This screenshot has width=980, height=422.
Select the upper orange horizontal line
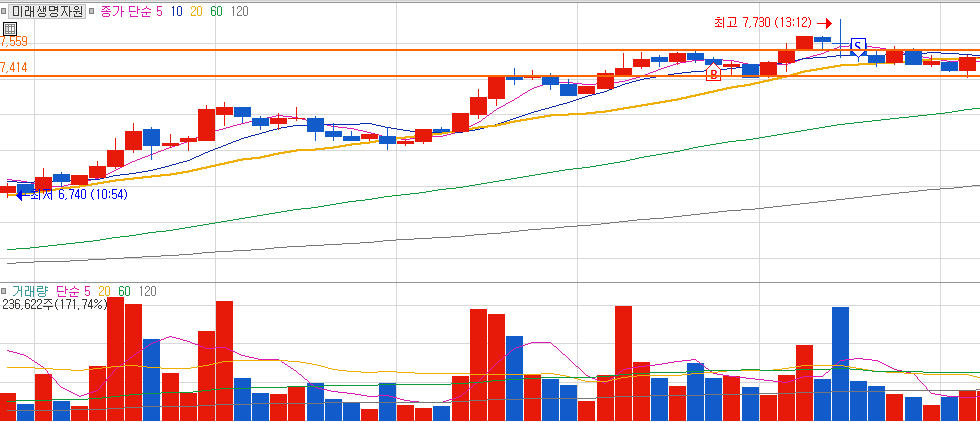(x=490, y=50)
